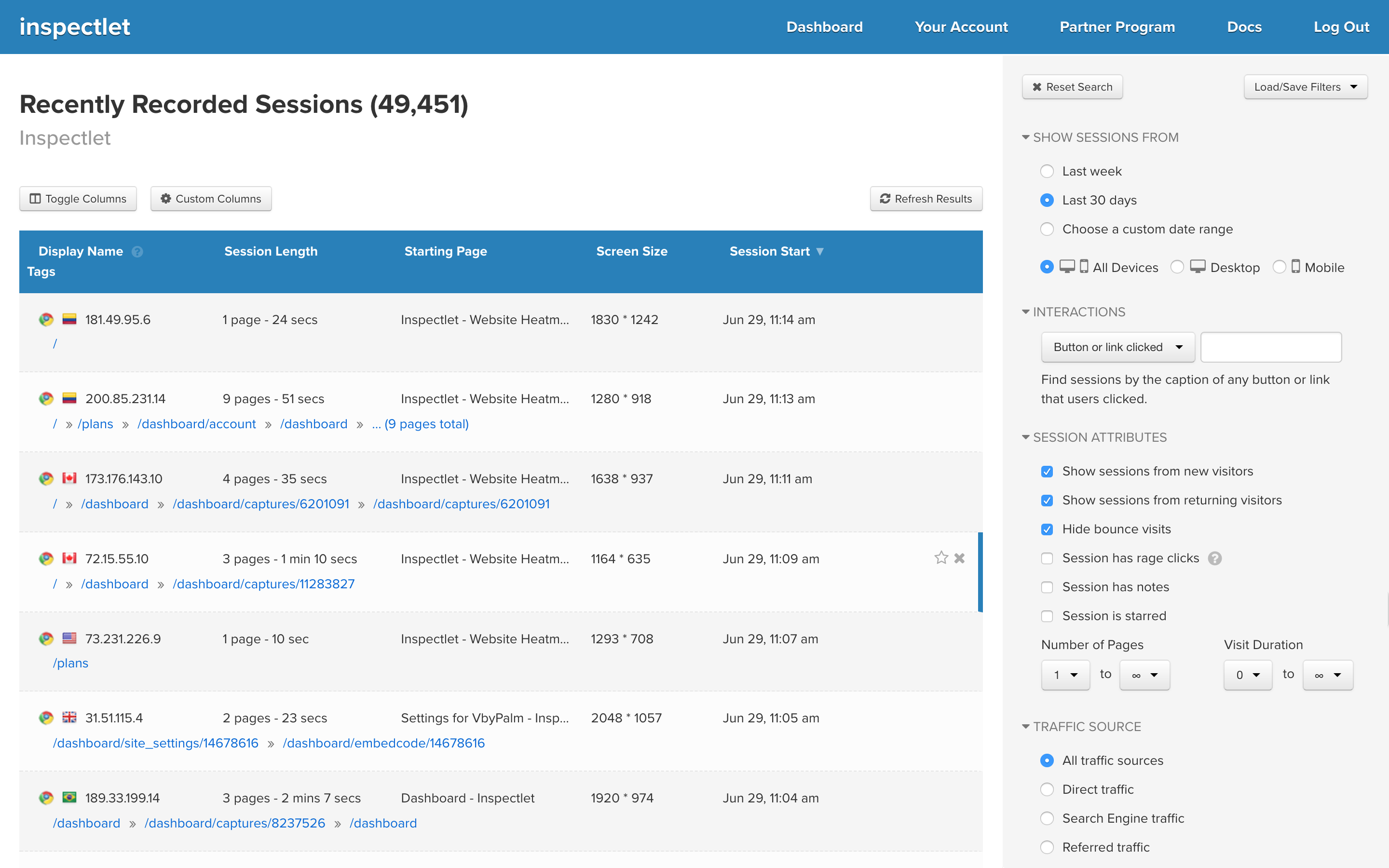1389x868 pixels.
Task: Select the Mobile devices radio button
Action: [1280, 267]
